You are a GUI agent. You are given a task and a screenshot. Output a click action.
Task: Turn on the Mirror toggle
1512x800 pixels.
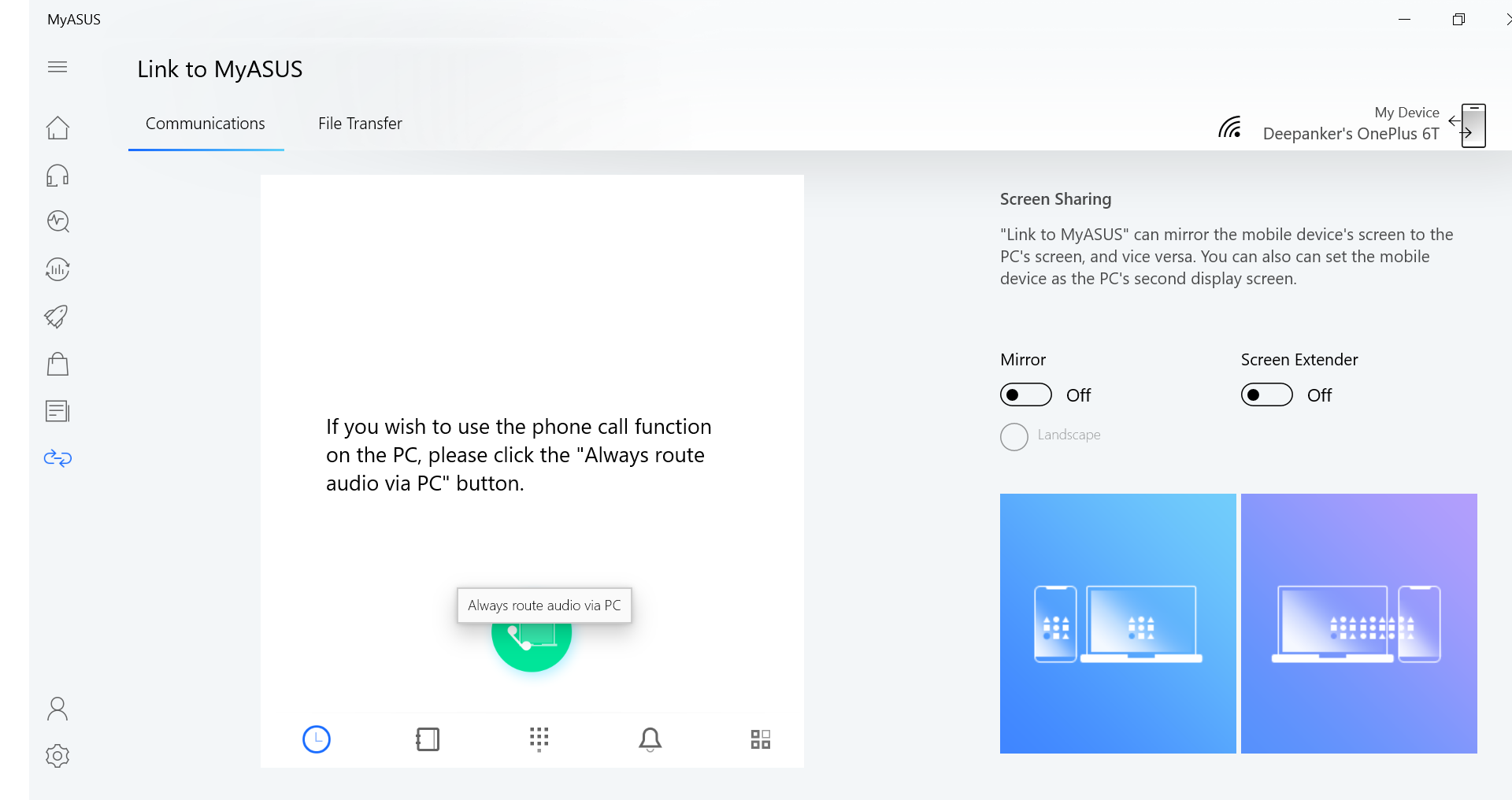tap(1026, 394)
